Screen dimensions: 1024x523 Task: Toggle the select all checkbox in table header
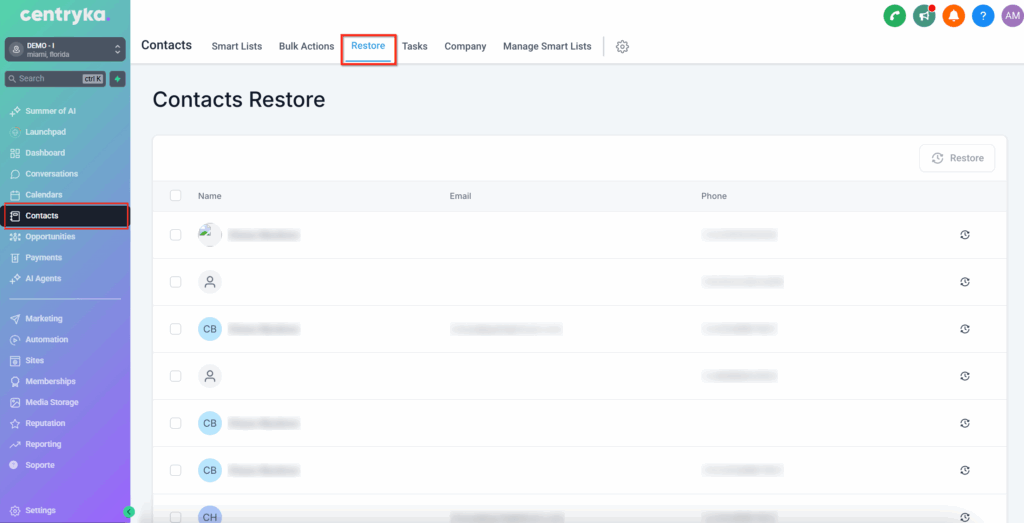point(176,196)
